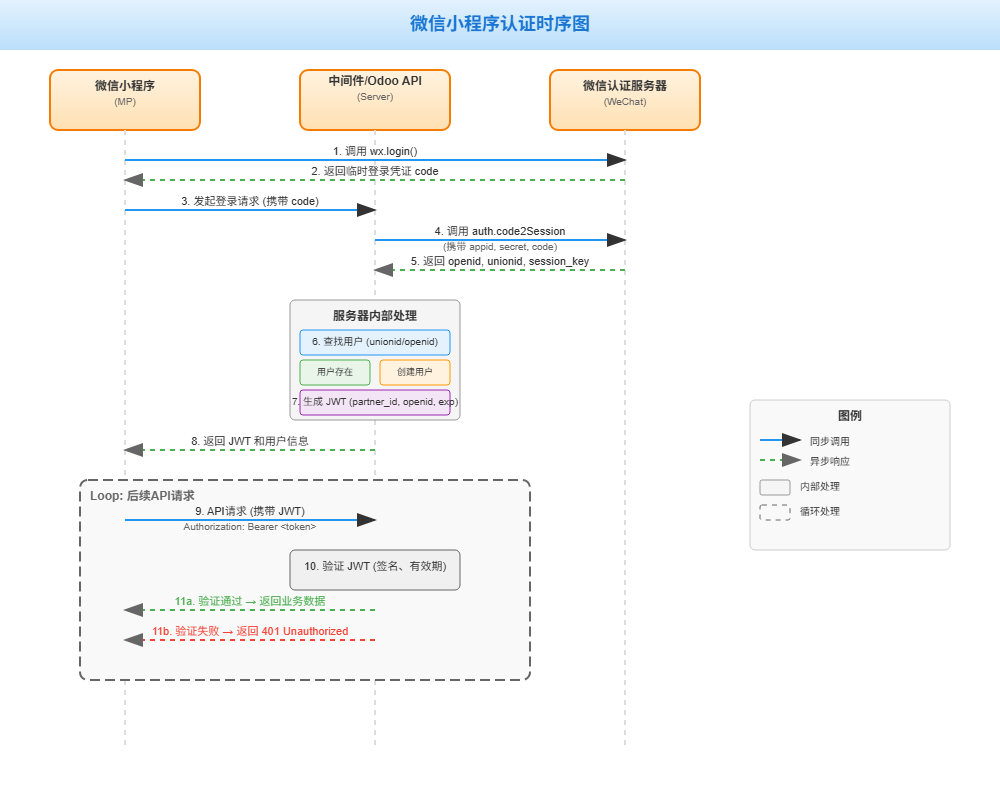1000x800 pixels.
Task: Click the diagram title 微信小程序认证时序图
Action: click(x=499, y=24)
